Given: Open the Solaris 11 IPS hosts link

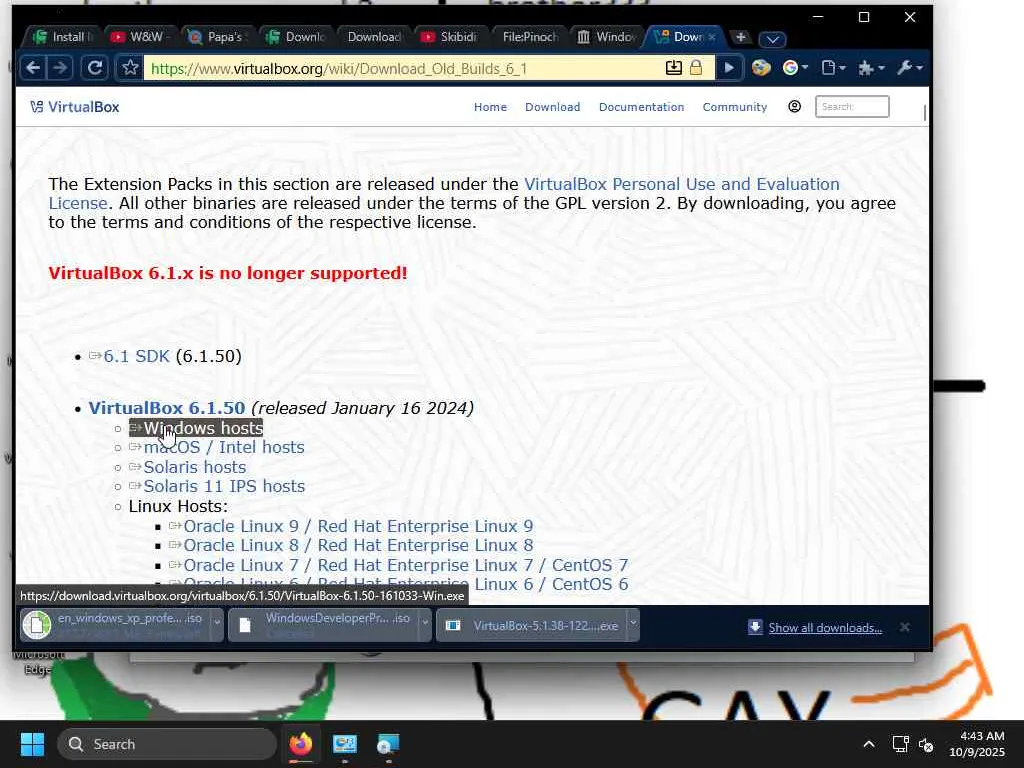Looking at the screenshot, I should click(224, 487).
